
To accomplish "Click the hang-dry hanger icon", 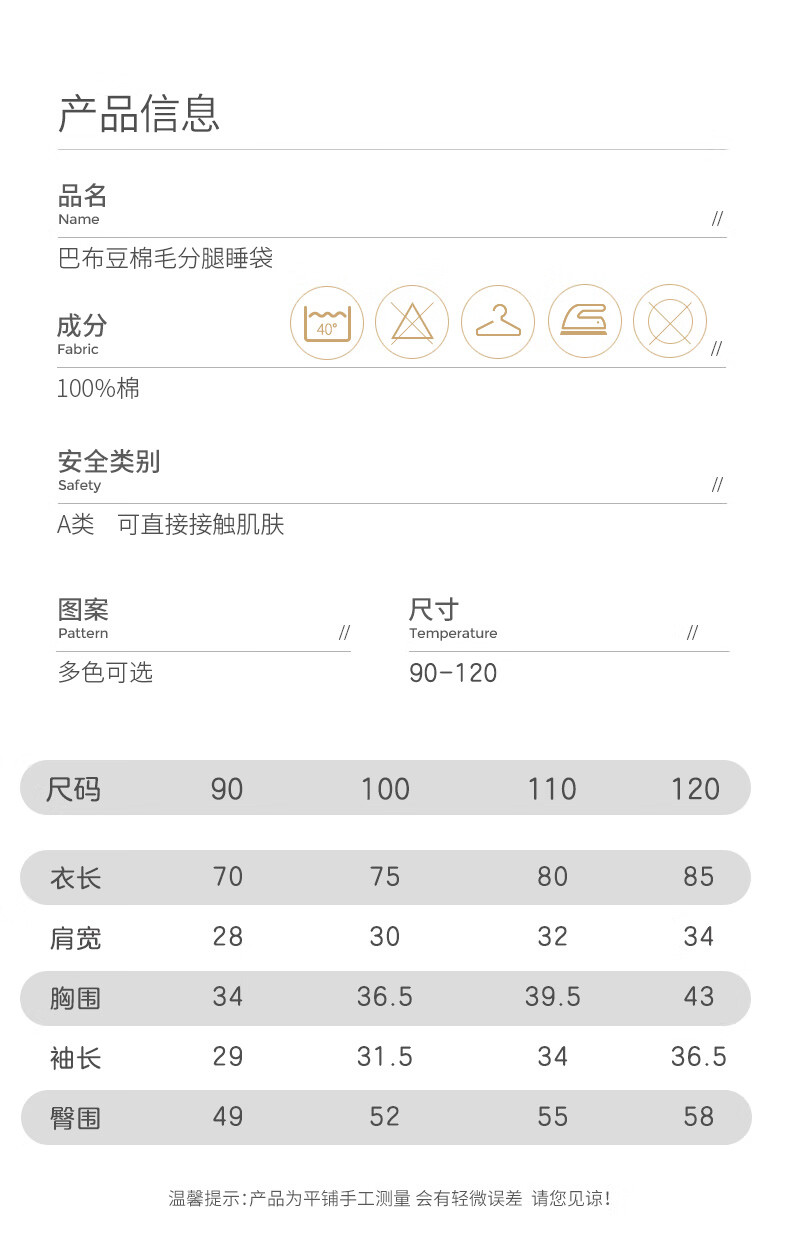I will point(498,322).
